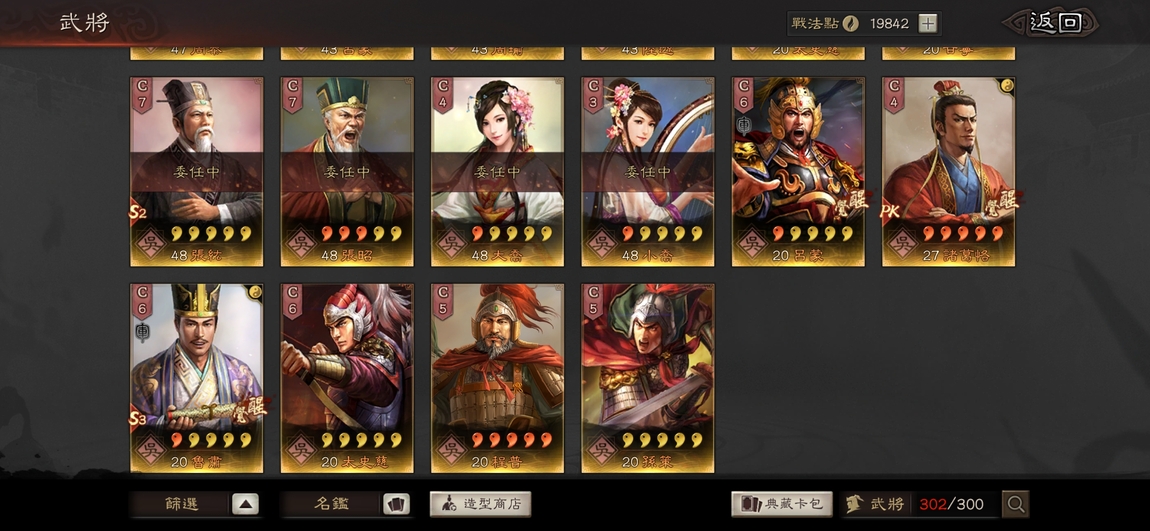
Task: Click the 篩選 filter label
Action: (181, 505)
